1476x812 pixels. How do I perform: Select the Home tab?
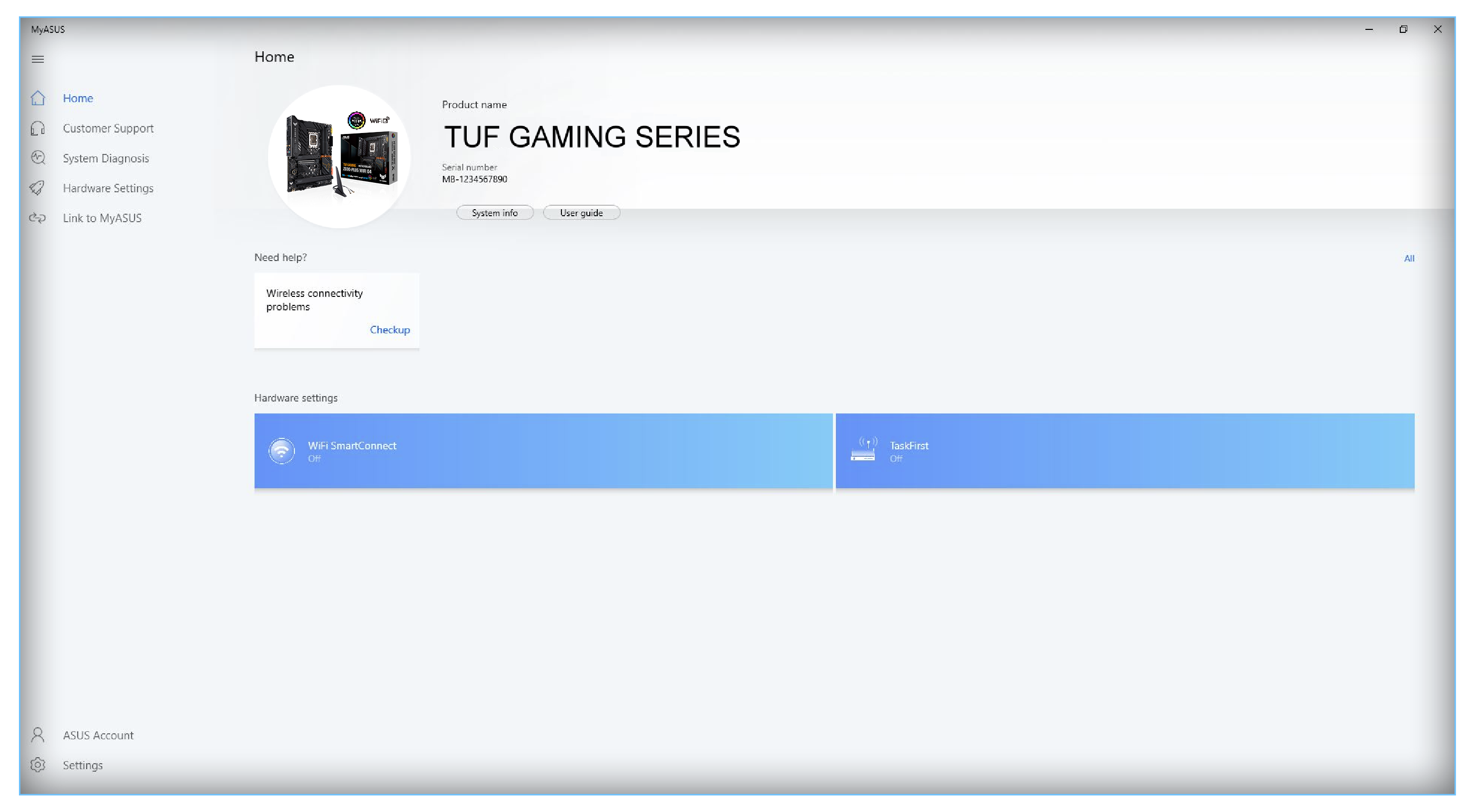pyautogui.click(x=78, y=97)
